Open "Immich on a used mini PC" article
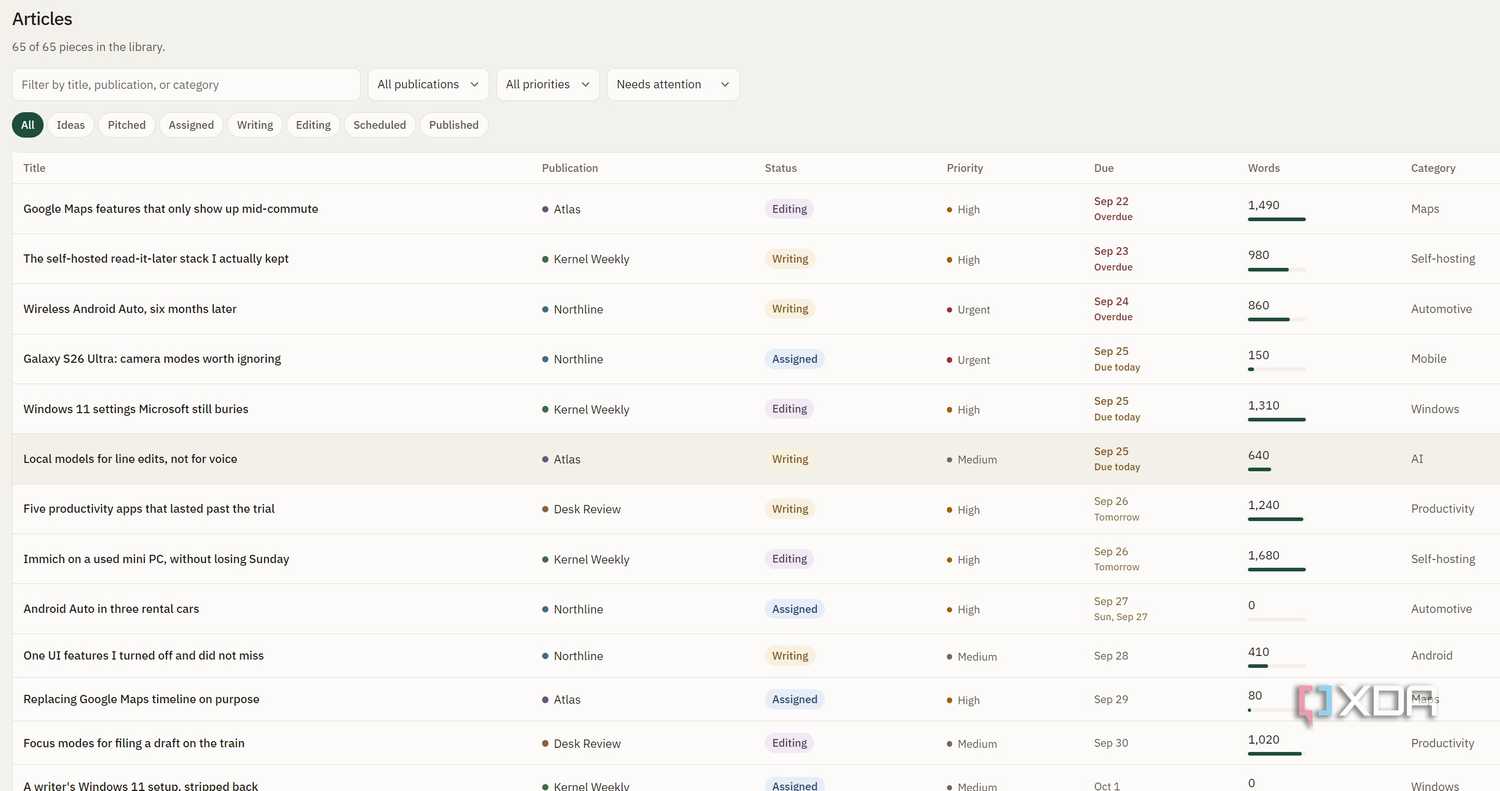This screenshot has width=1500, height=791. point(156,559)
